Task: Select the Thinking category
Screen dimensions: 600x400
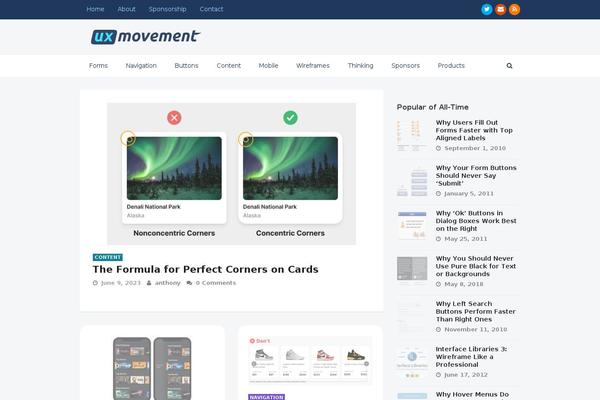Action: [360, 66]
